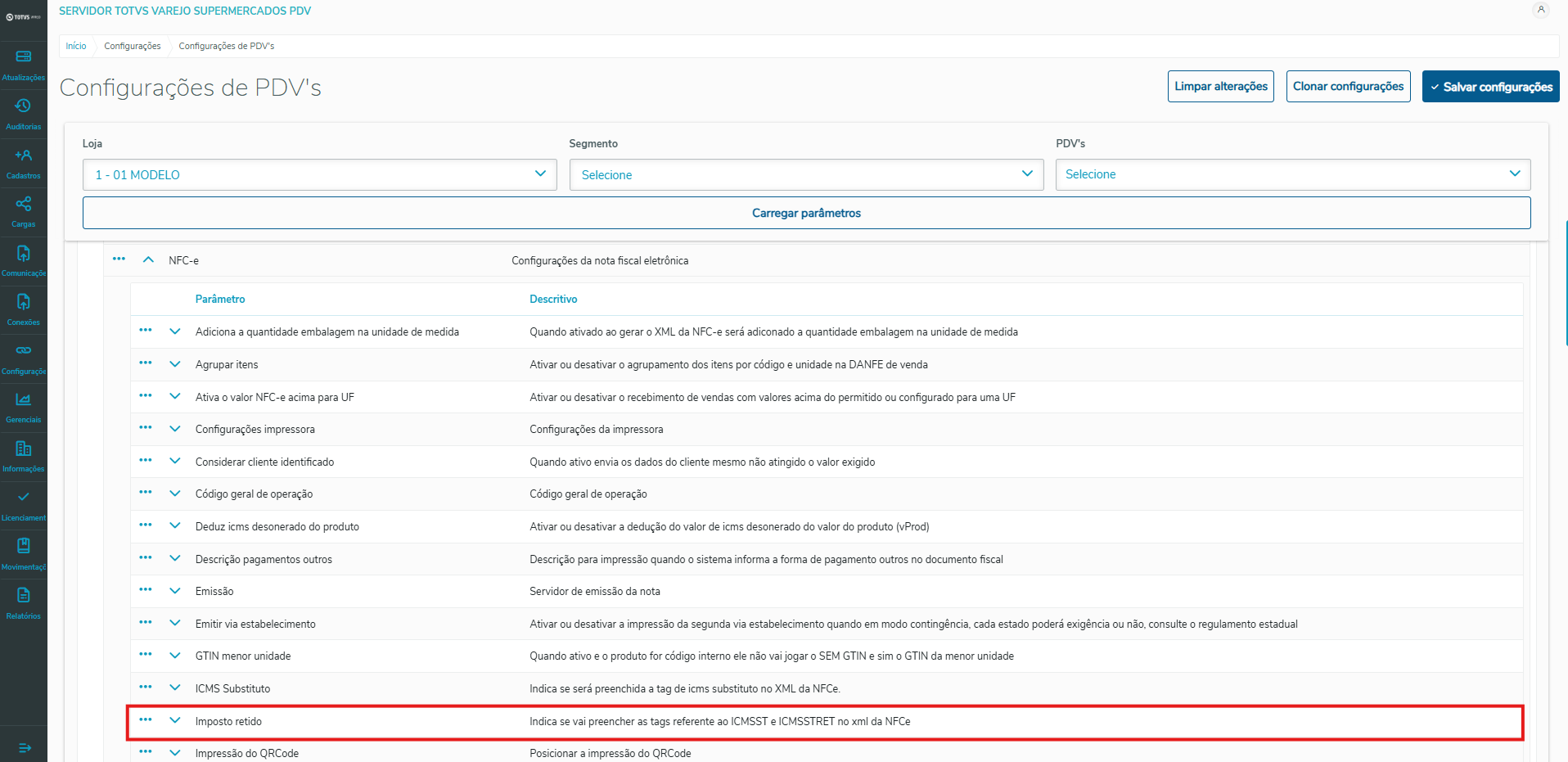Open Auditorias in the sidebar
This screenshot has width=1568, height=762.
pyautogui.click(x=23, y=115)
